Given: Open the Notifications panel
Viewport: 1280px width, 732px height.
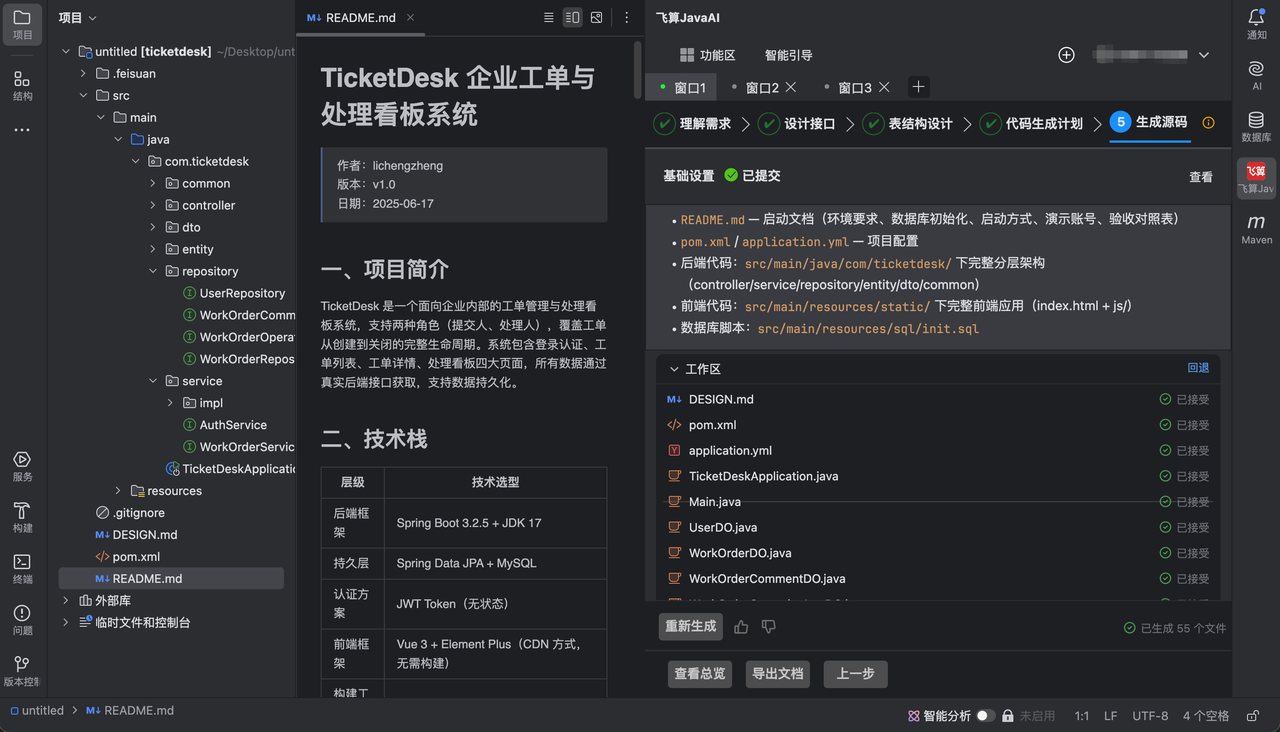Looking at the screenshot, I should [x=1257, y=24].
